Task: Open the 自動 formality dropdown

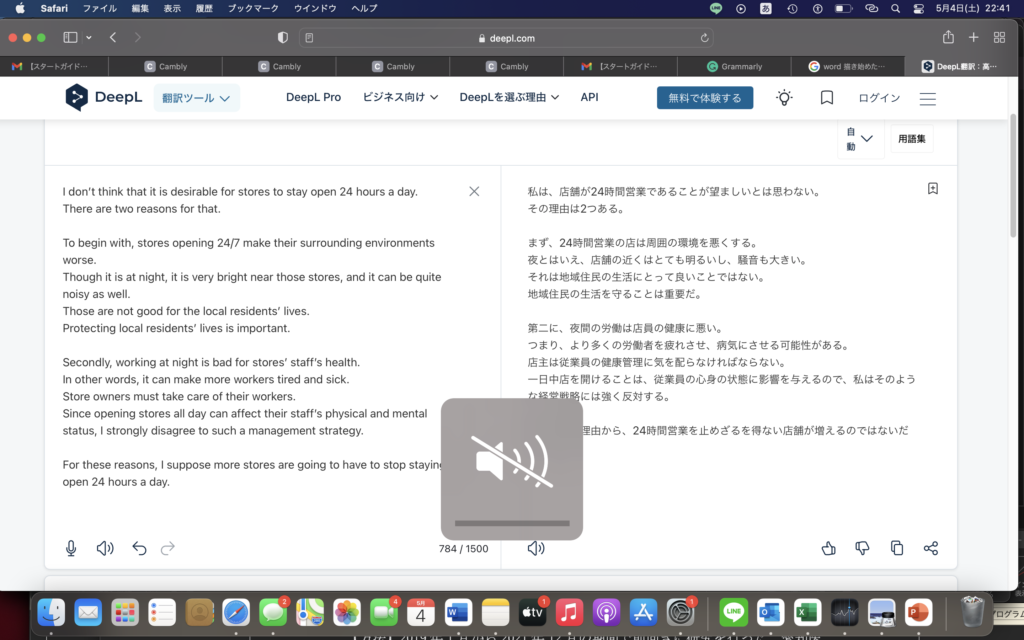Action: point(859,139)
